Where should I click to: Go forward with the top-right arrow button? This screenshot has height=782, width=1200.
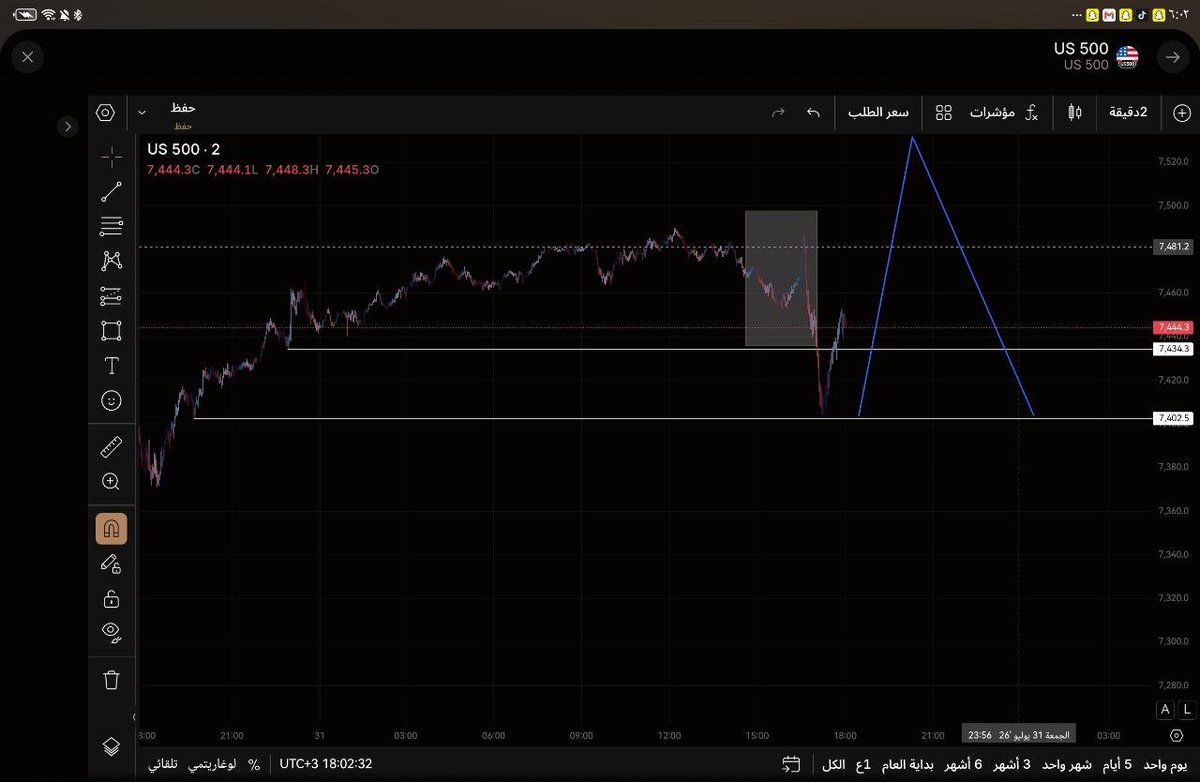pyautogui.click(x=1173, y=58)
